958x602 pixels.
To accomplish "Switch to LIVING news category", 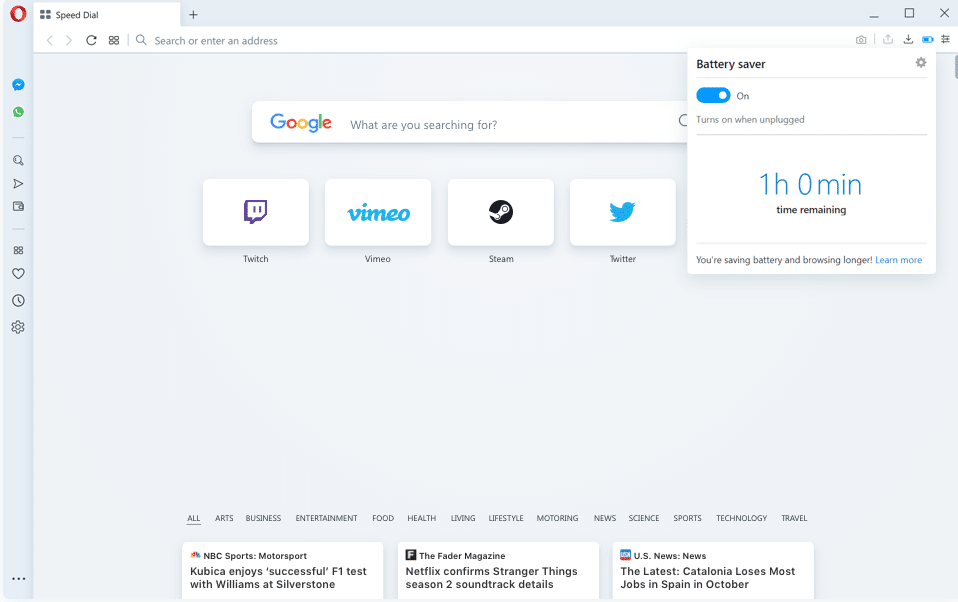I will [x=463, y=518].
